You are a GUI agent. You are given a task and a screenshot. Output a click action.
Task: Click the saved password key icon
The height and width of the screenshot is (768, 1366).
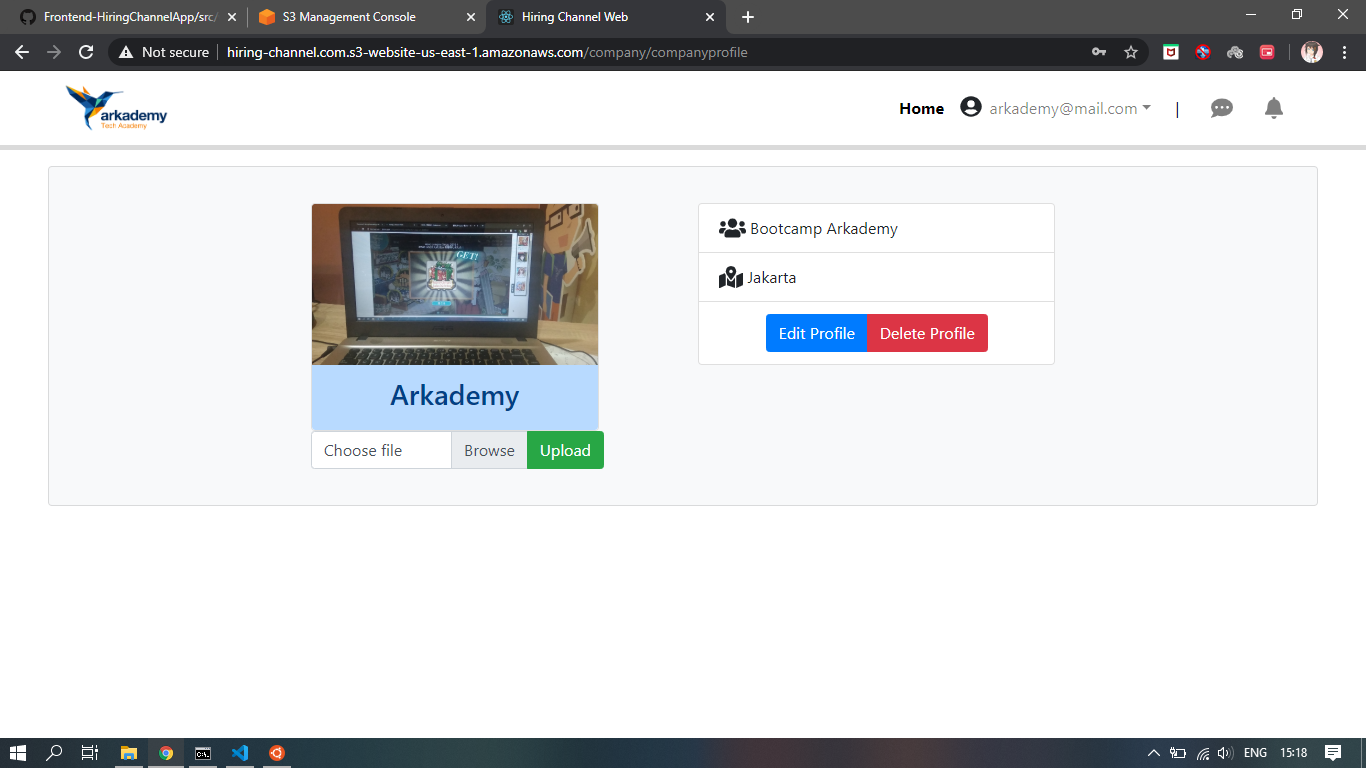[1099, 52]
